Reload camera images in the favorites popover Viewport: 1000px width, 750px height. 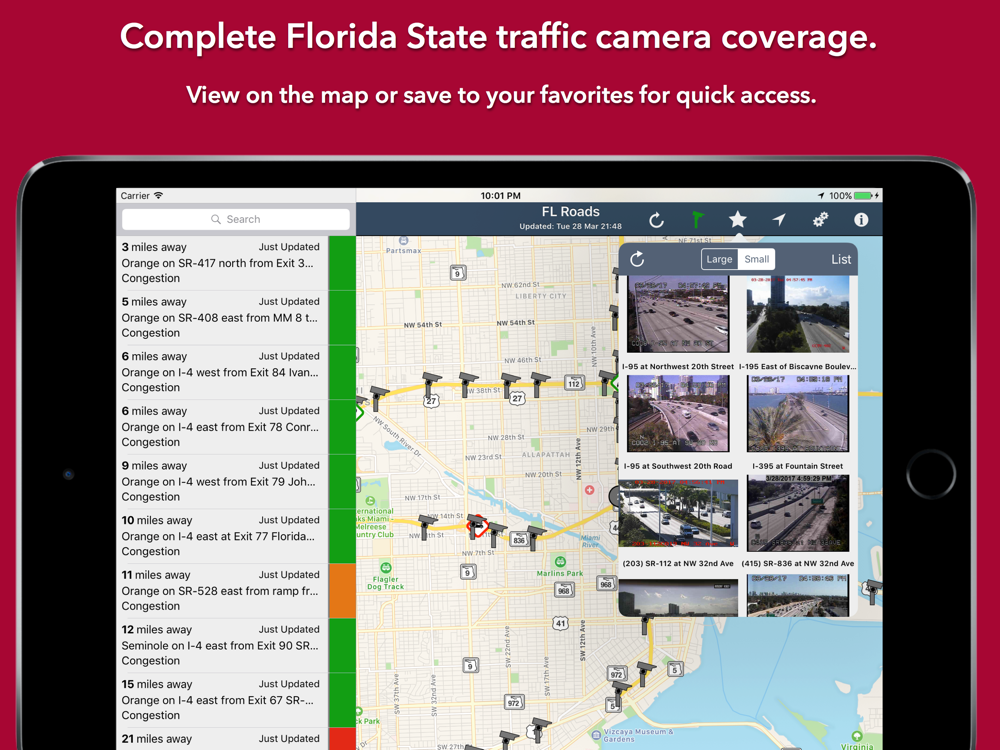tap(637, 259)
